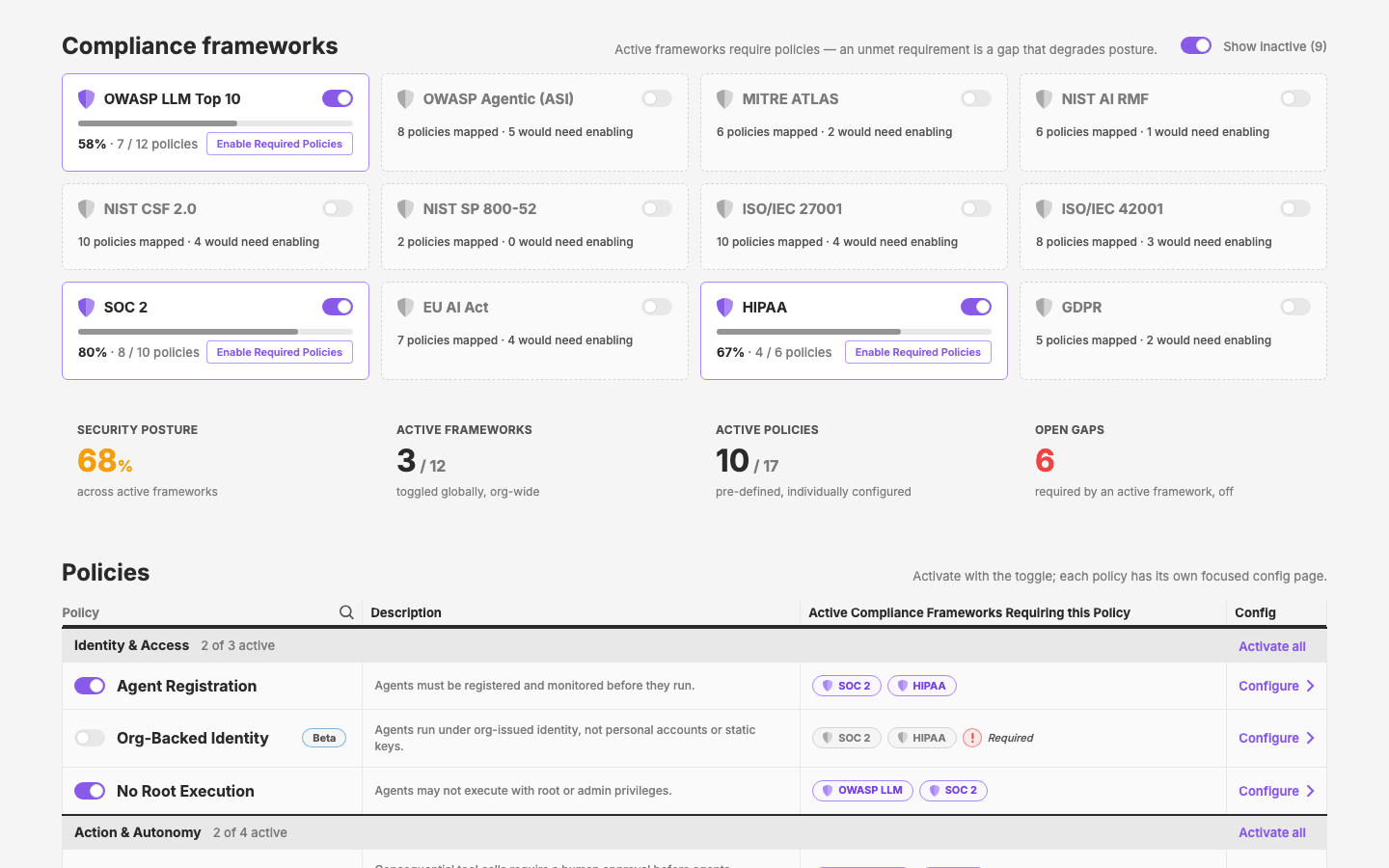Click OWASP LLM badge in No Root Execution row
The height and width of the screenshot is (868, 1389).
[x=862, y=791]
